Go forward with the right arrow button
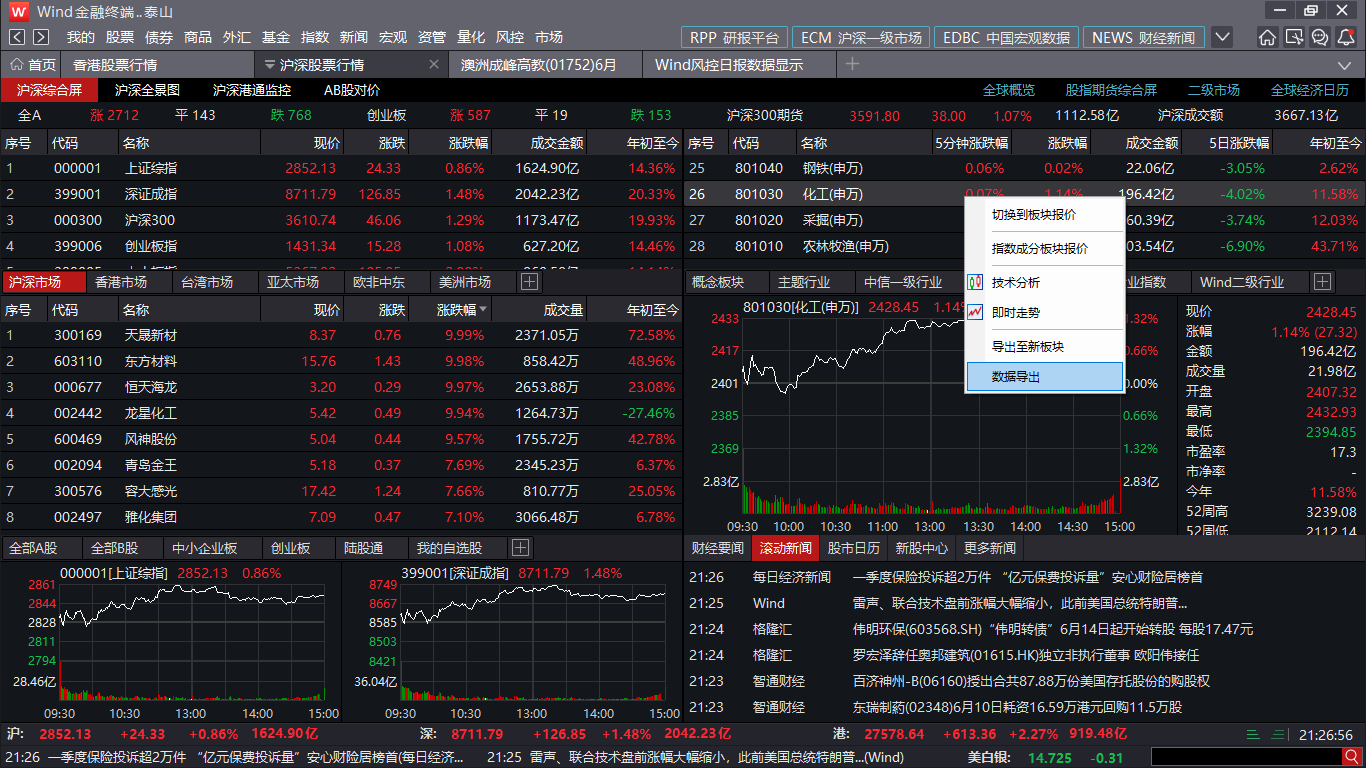Image resolution: width=1366 pixels, height=768 pixels. click(41, 37)
